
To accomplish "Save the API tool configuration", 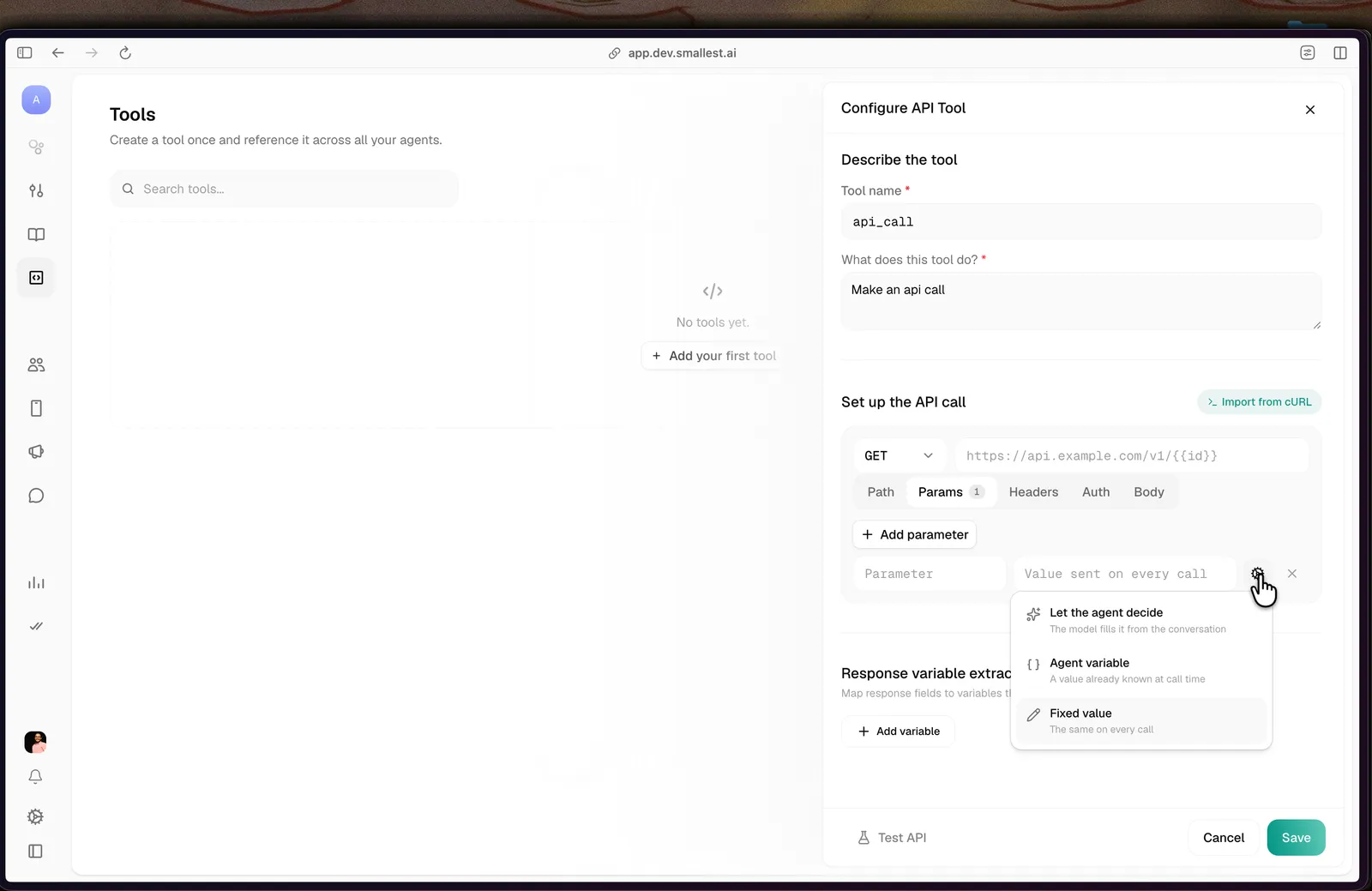I will tap(1296, 838).
